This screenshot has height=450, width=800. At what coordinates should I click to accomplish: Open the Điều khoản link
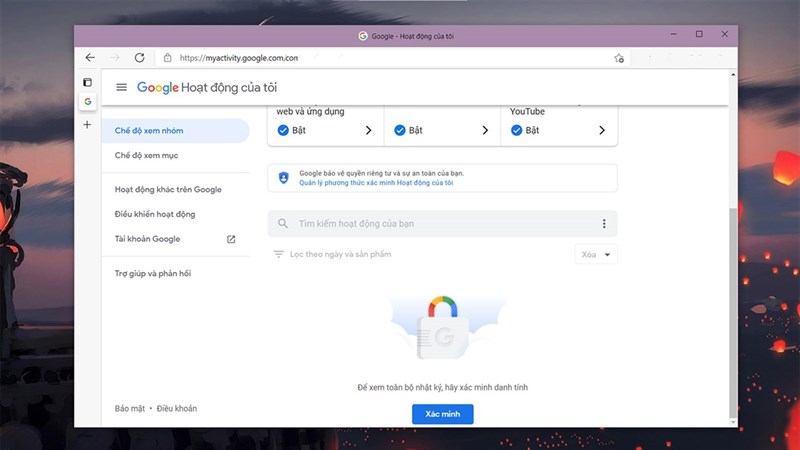pyautogui.click(x=177, y=408)
